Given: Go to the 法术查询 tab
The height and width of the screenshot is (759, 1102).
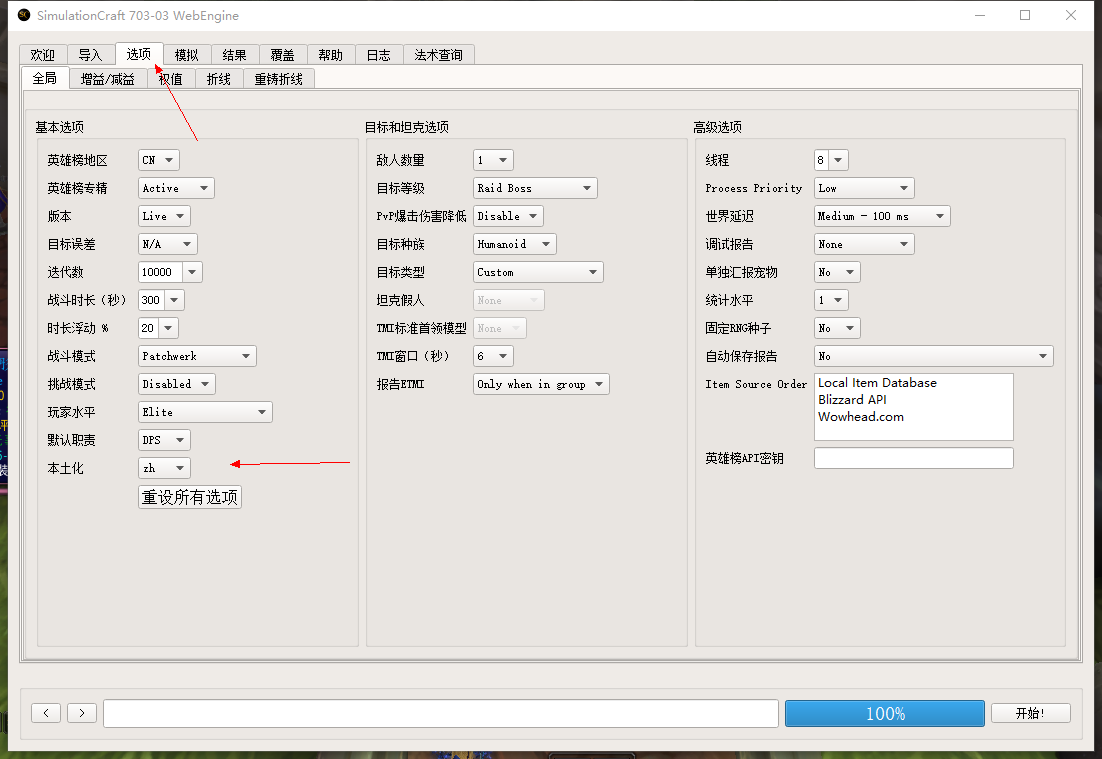Looking at the screenshot, I should coord(438,55).
